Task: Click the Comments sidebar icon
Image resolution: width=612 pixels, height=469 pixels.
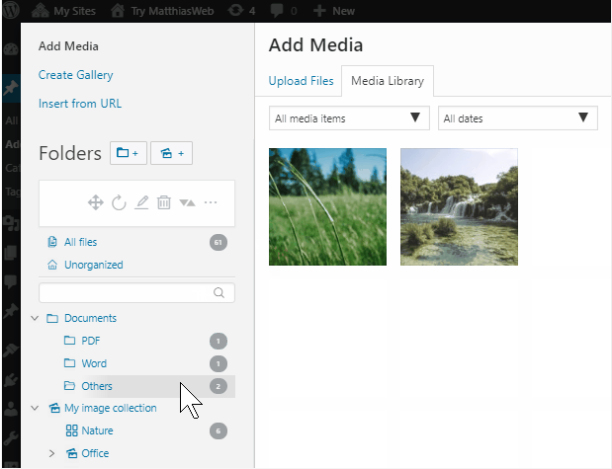Action: [11, 282]
